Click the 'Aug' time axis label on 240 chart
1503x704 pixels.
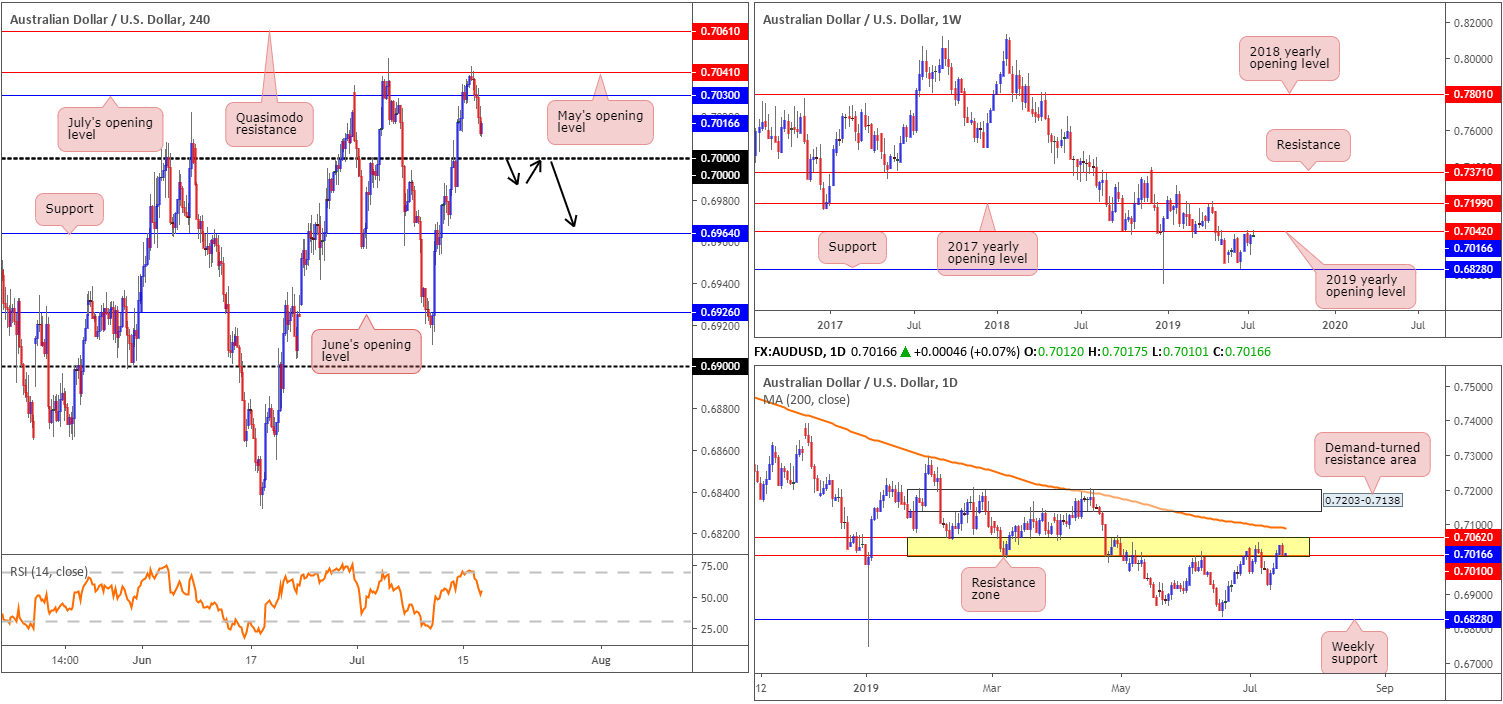(x=600, y=661)
